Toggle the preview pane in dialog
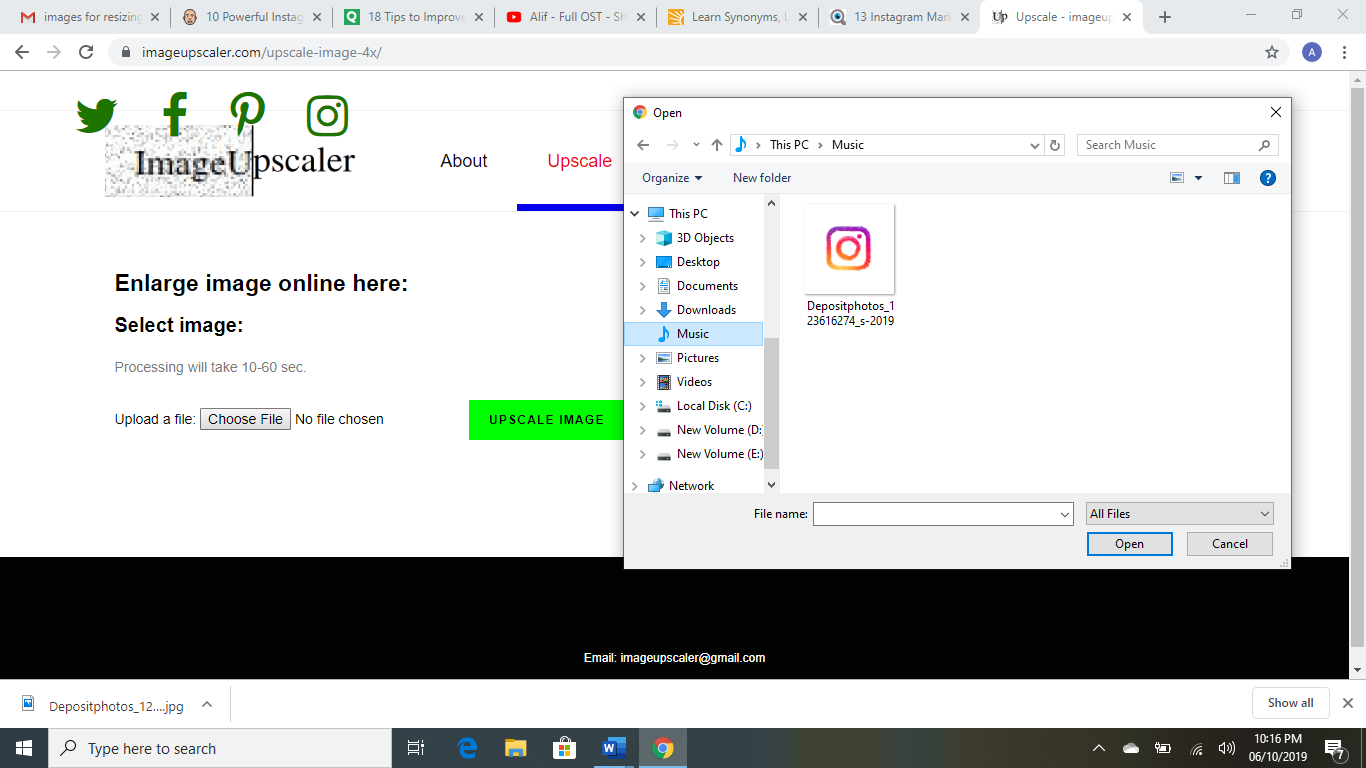Image resolution: width=1366 pixels, height=768 pixels. point(1232,178)
